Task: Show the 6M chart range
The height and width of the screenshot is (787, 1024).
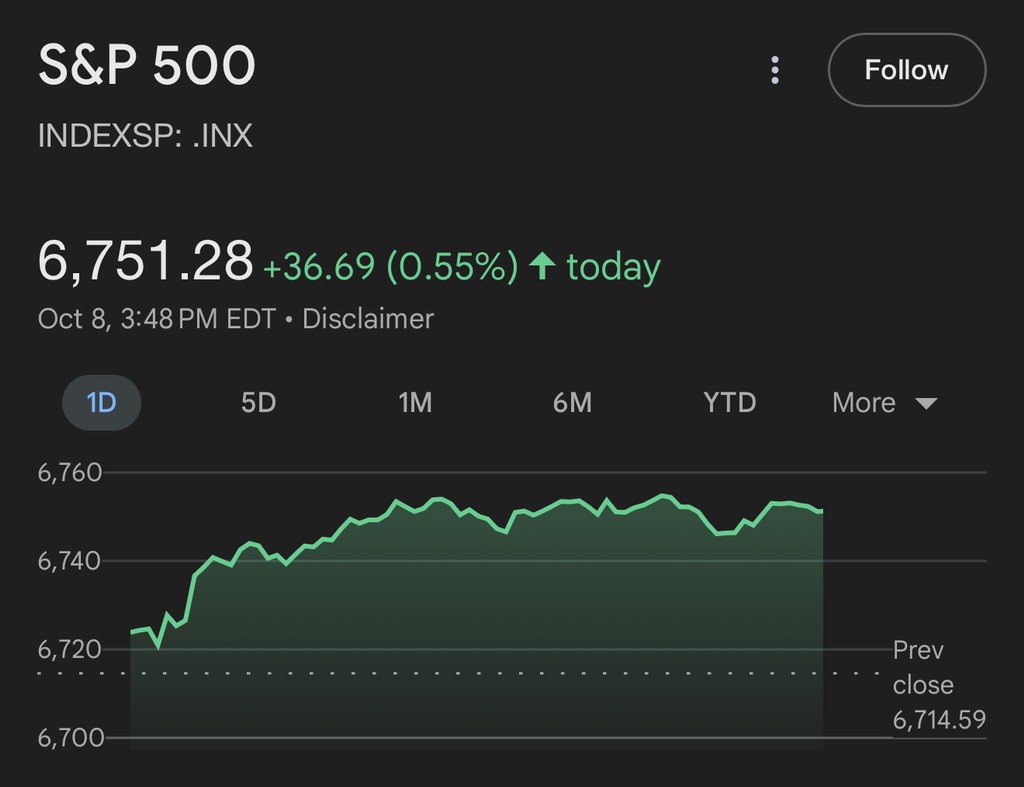Action: tap(572, 403)
